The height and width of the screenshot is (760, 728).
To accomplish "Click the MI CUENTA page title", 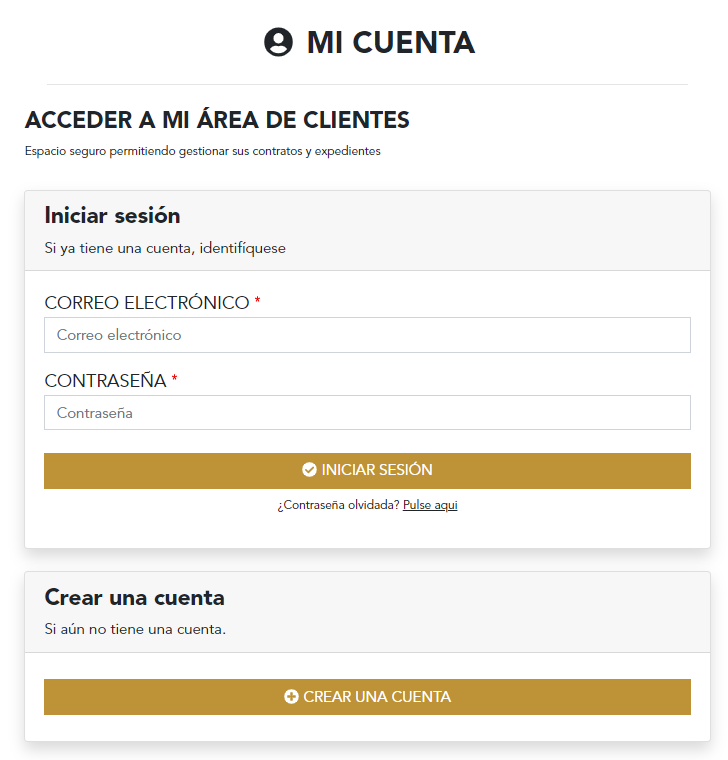I will pyautogui.click(x=390, y=42).
